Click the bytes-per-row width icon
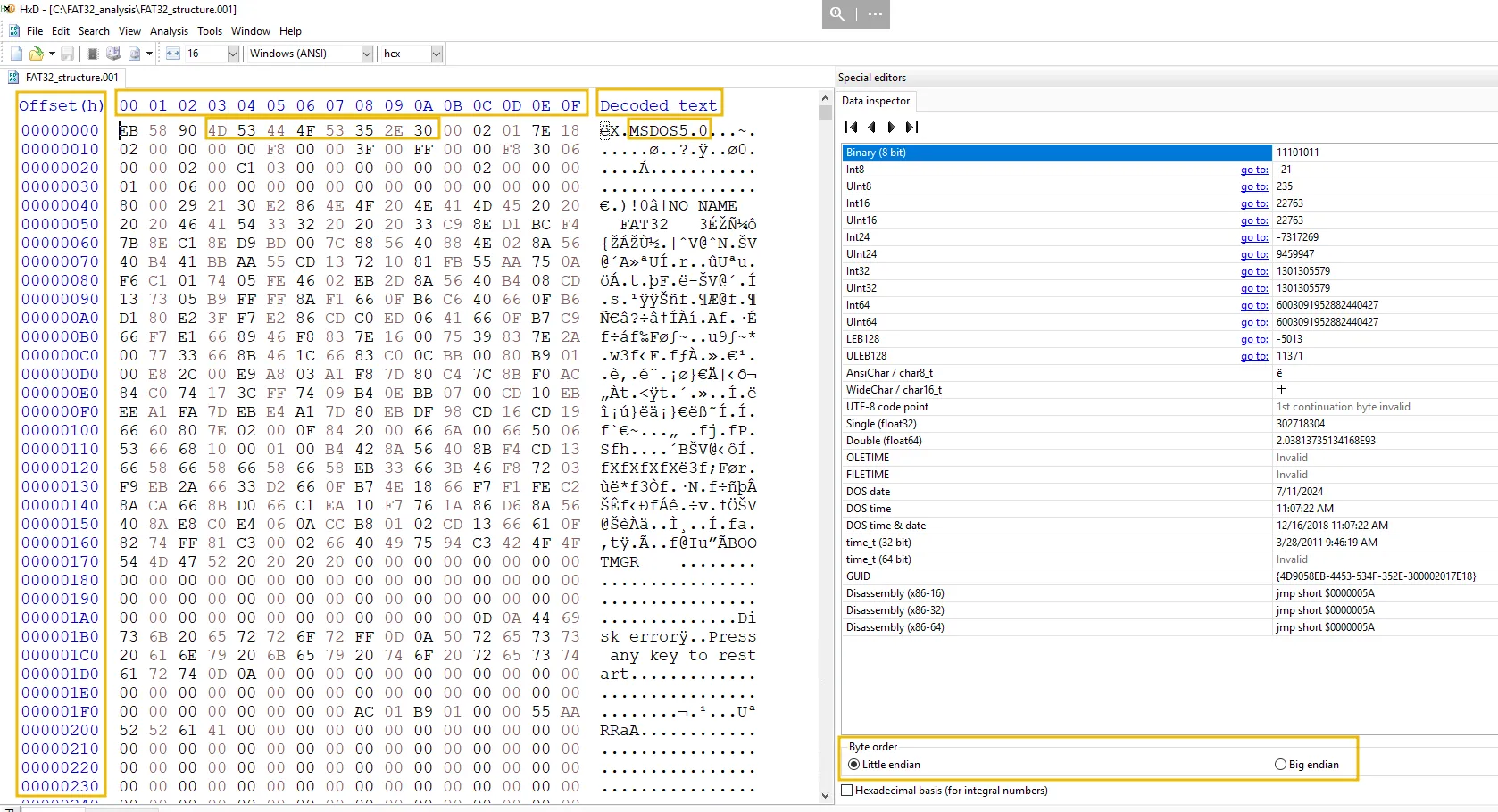This screenshot has height=812, width=1498. [x=173, y=54]
